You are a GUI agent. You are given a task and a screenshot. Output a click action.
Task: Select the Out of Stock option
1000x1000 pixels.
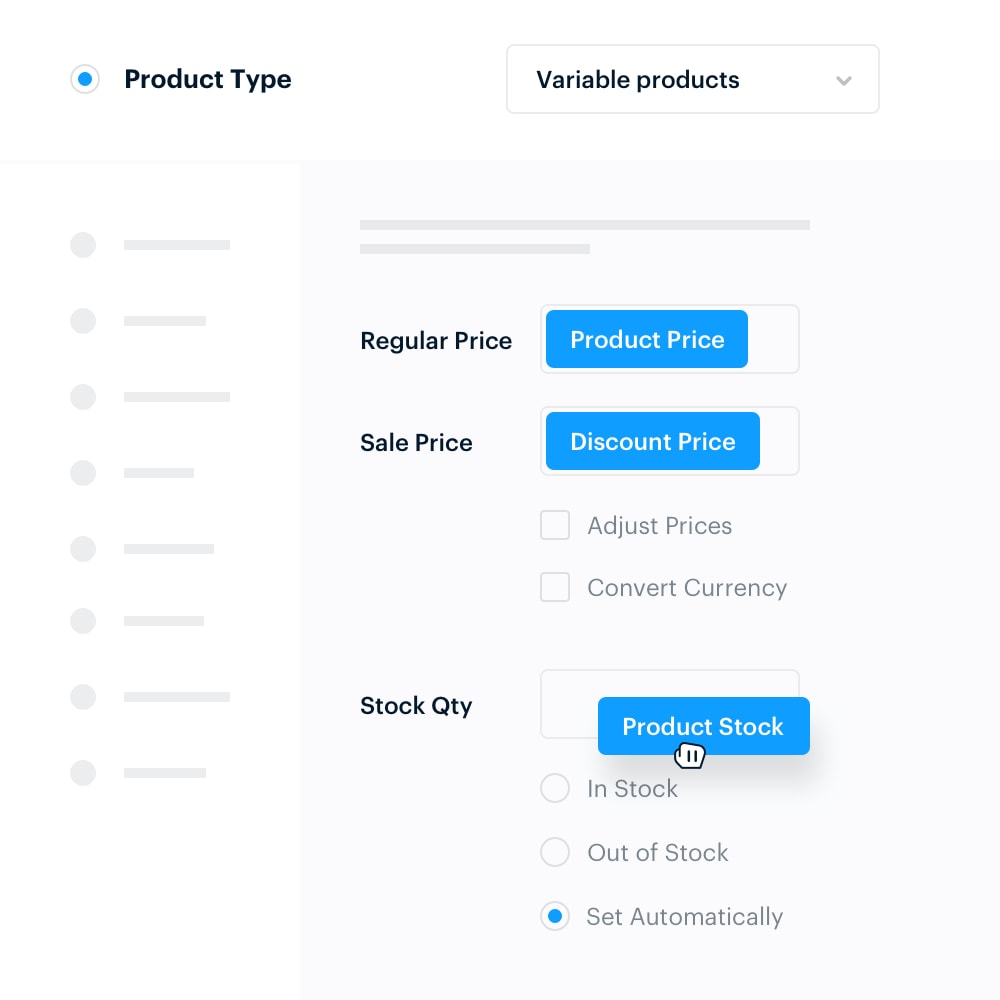pos(555,852)
